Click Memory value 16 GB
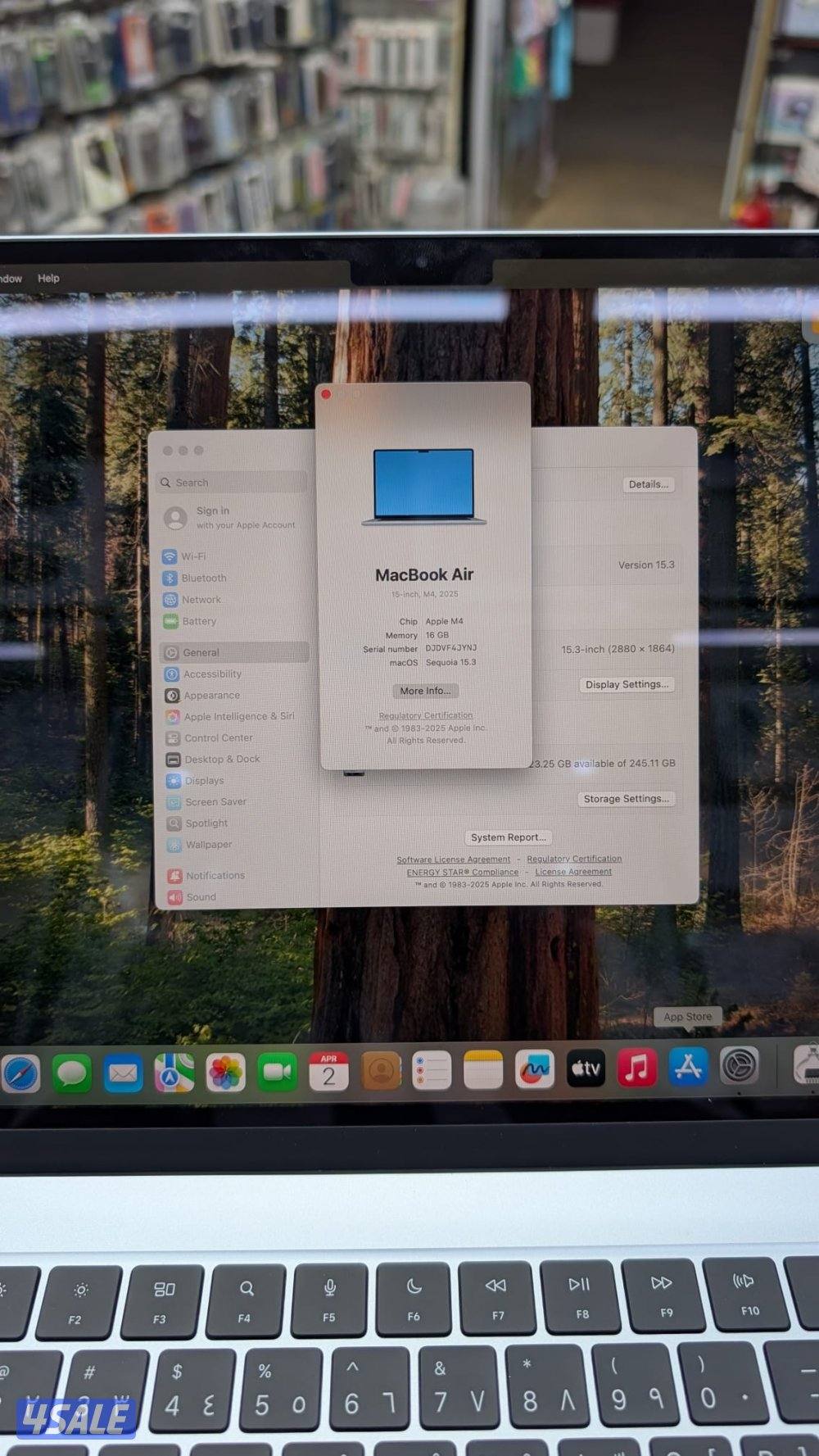 point(437,635)
